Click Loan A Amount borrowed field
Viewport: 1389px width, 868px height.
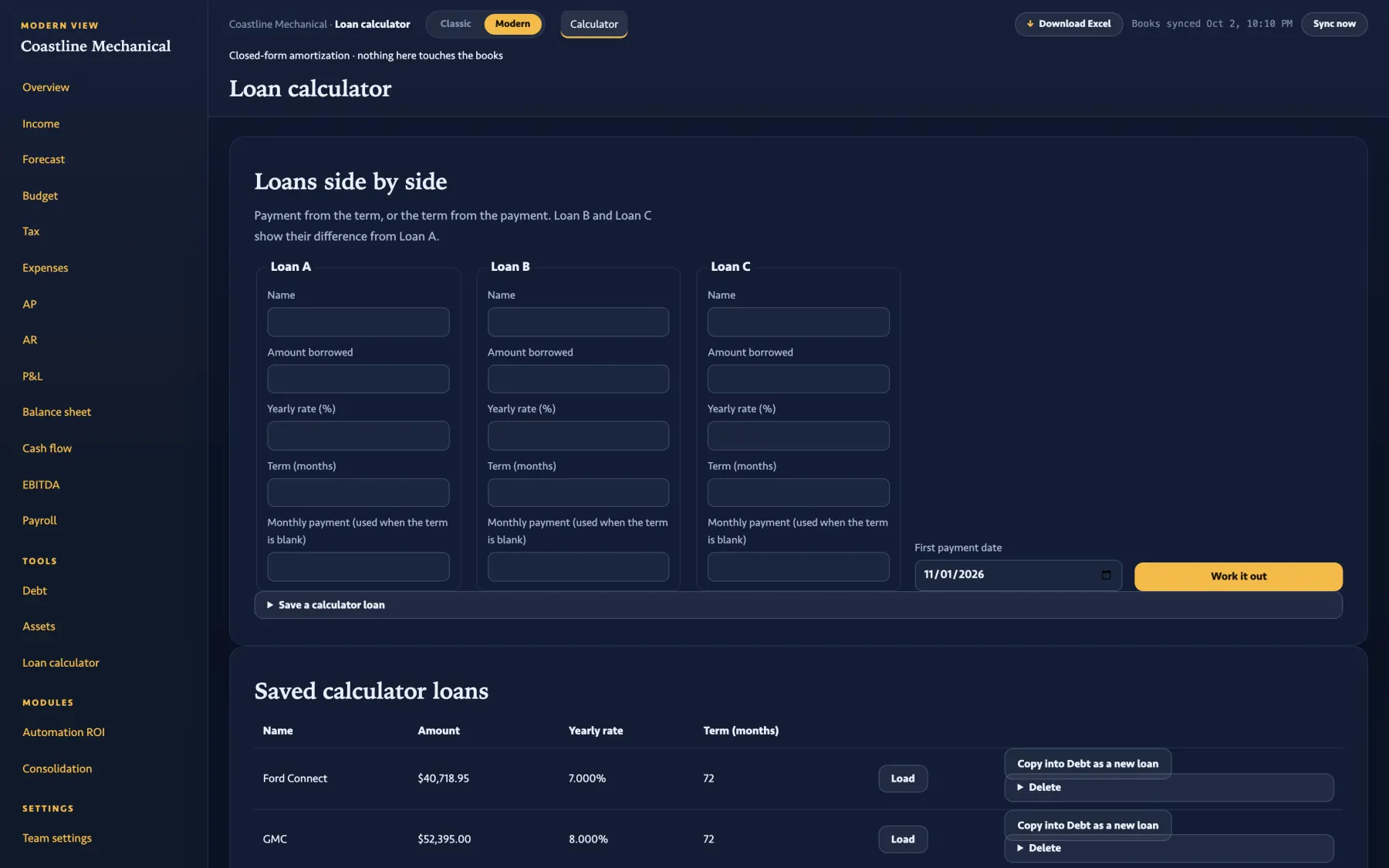coord(358,379)
